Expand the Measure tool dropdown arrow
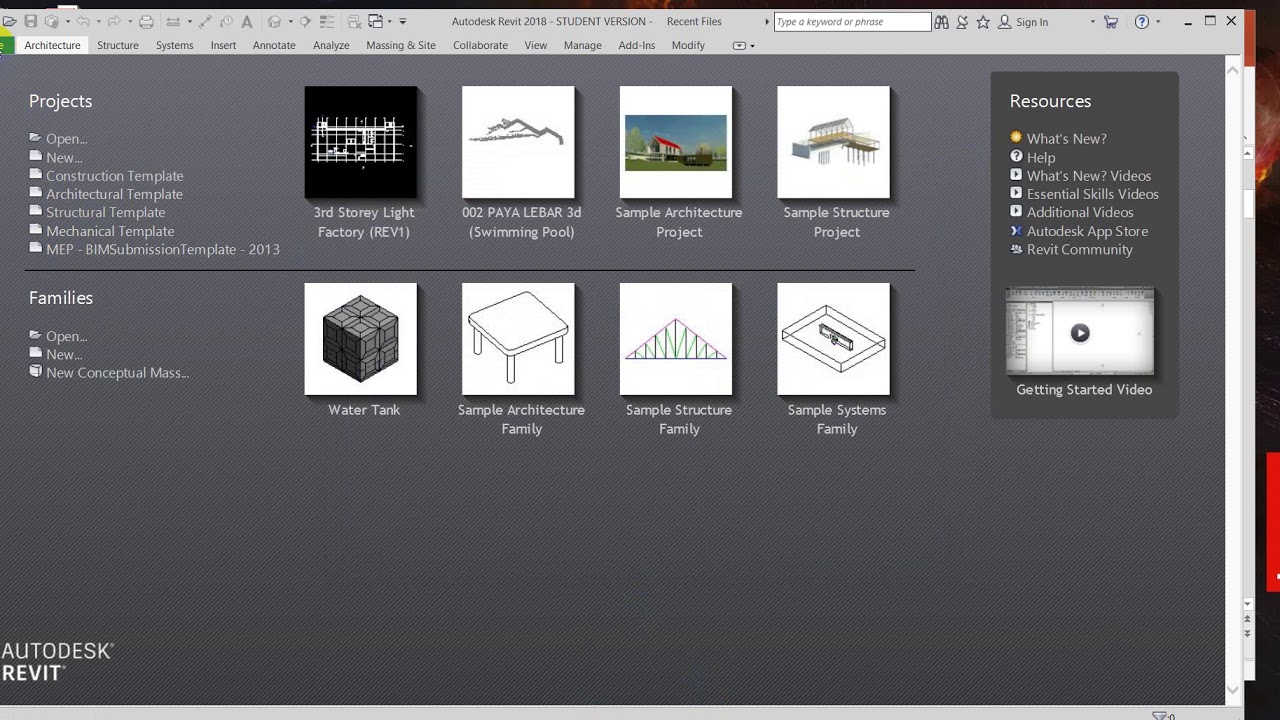 click(x=189, y=21)
